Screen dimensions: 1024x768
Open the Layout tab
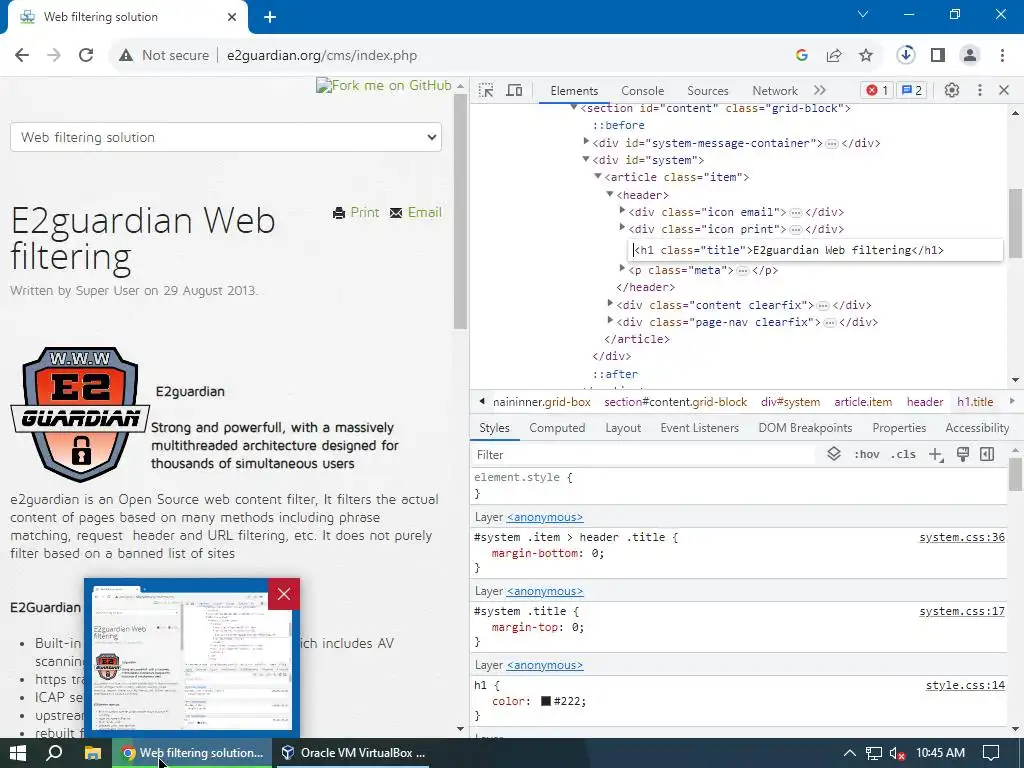[x=623, y=428]
